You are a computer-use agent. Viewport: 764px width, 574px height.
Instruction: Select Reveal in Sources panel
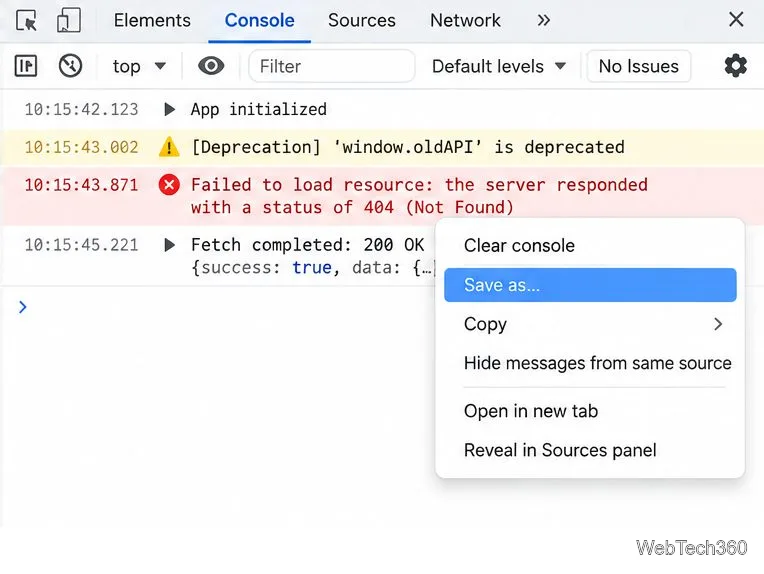coord(590,450)
